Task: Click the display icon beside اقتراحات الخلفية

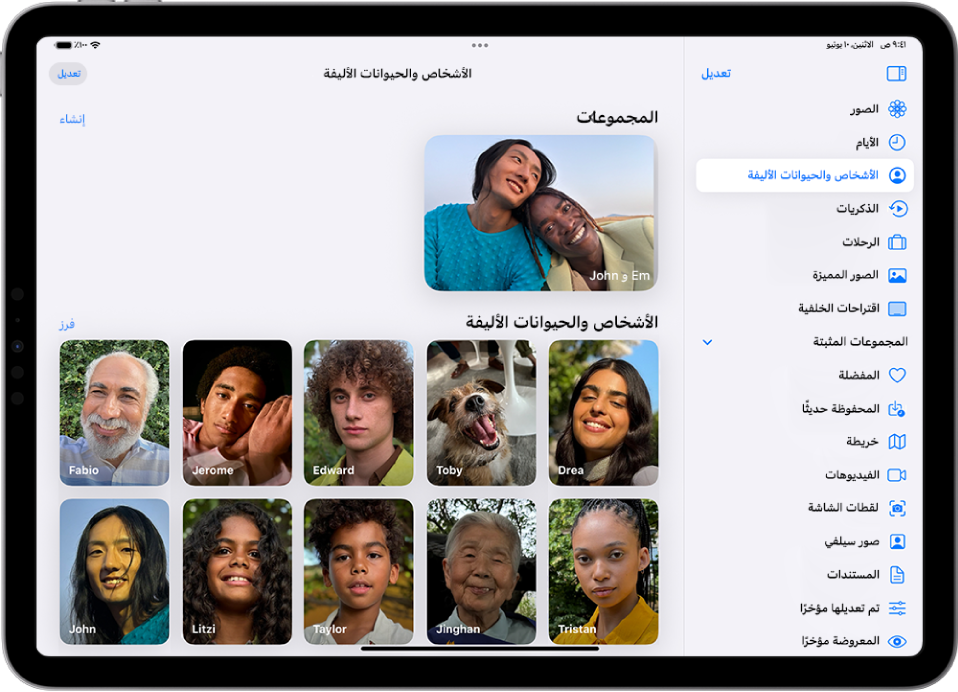Action: [x=897, y=308]
